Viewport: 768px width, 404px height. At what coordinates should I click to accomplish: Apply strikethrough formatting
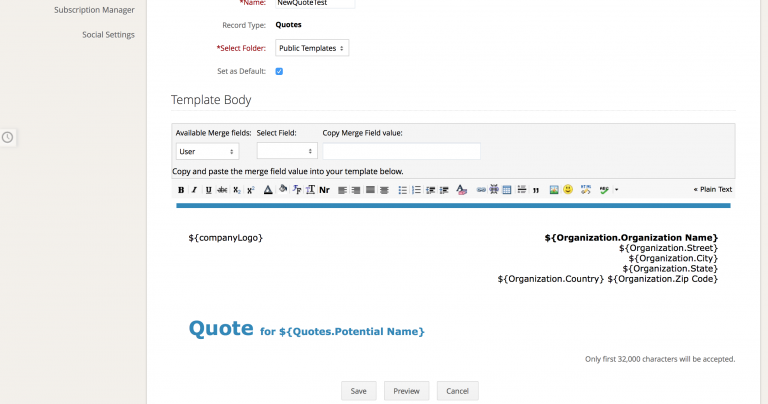222,190
